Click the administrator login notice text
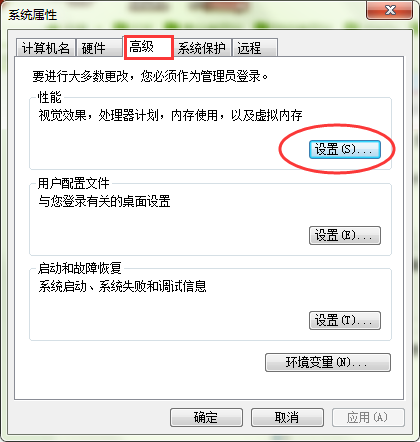The image size is (420, 442). (150, 76)
